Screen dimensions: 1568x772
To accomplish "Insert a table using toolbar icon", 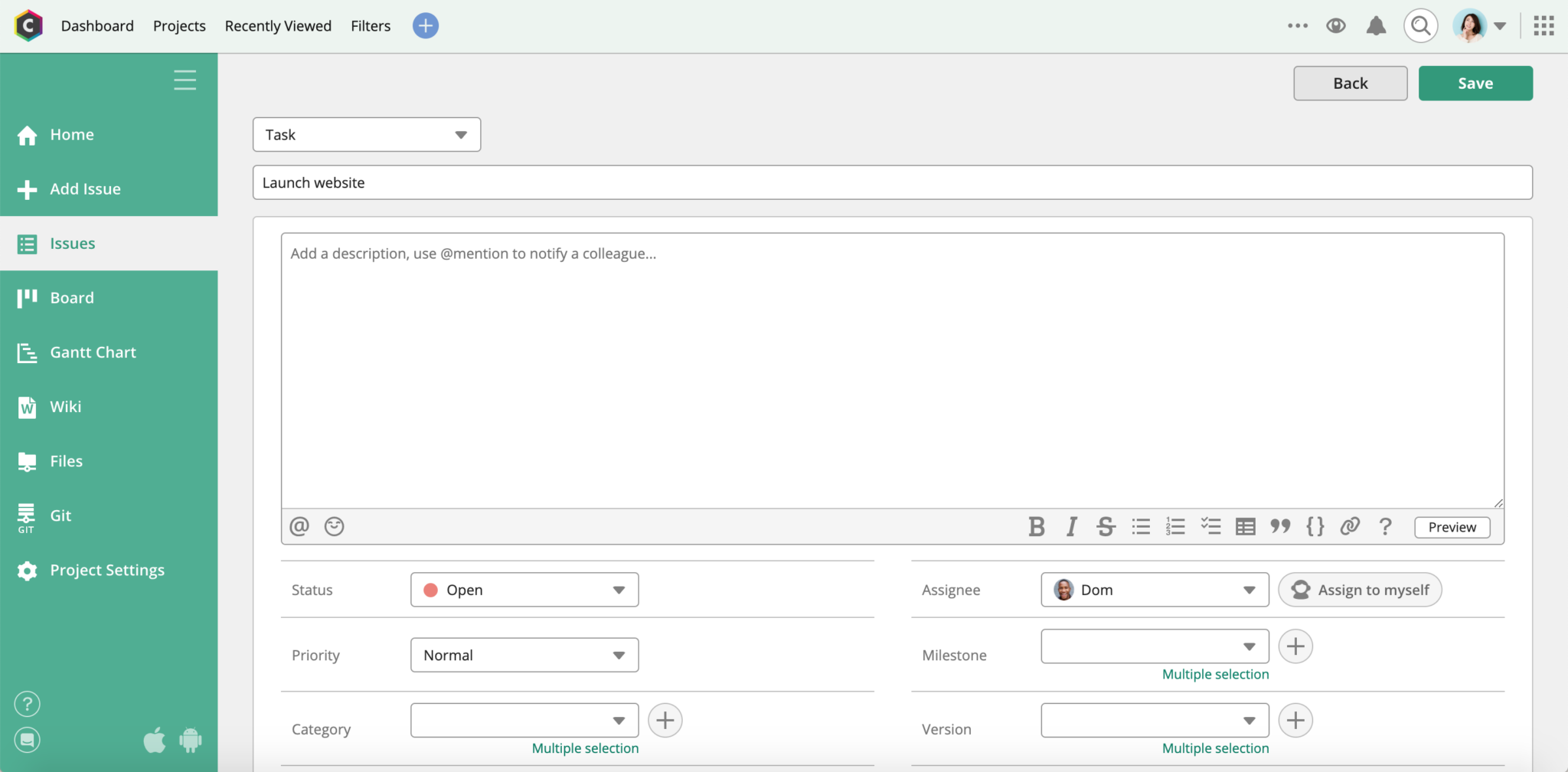I will (x=1246, y=527).
